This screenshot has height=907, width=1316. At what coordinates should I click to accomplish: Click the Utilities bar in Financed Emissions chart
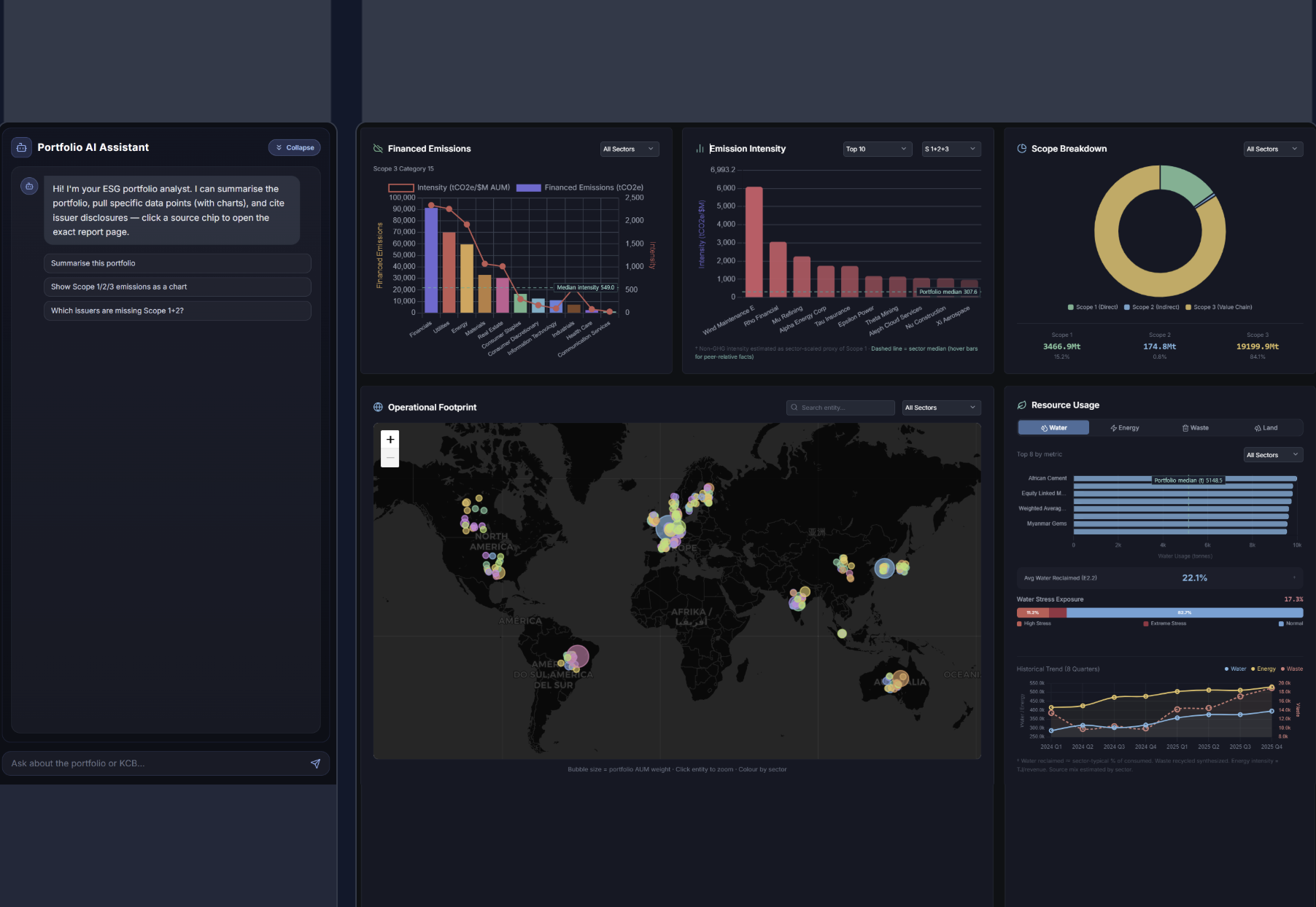[x=449, y=273]
